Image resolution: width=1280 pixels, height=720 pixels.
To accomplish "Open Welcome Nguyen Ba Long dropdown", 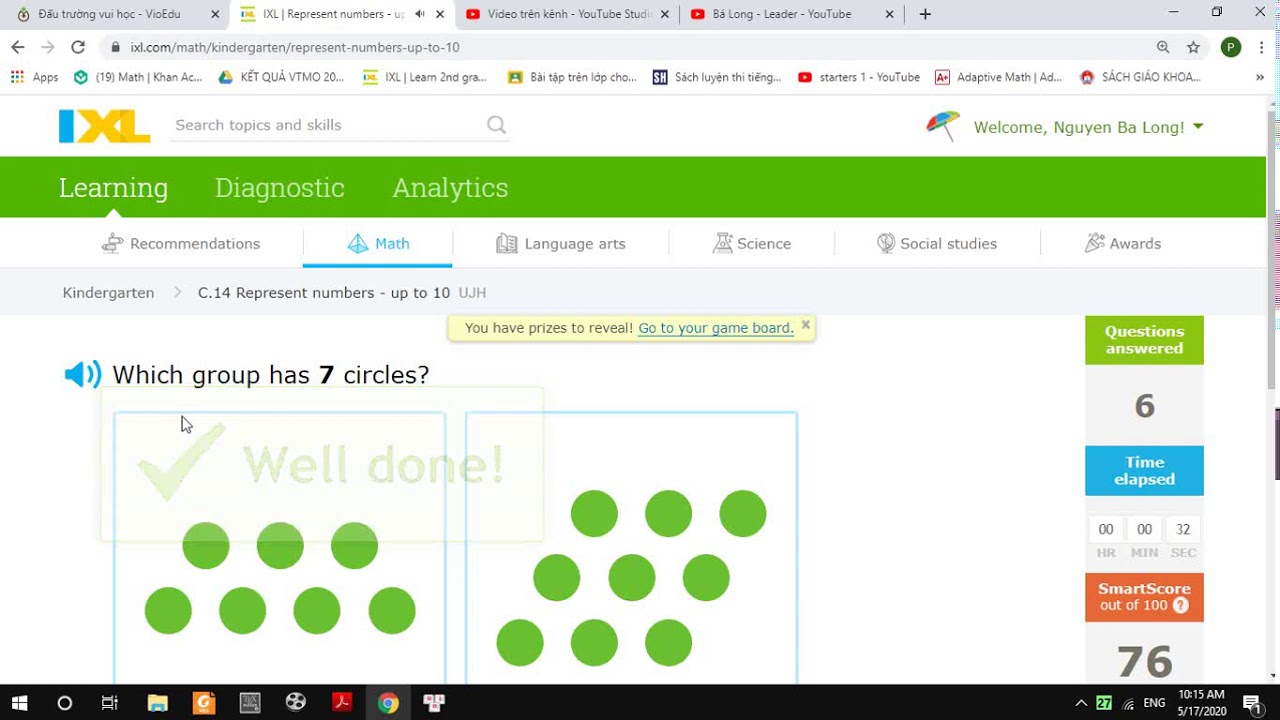I will point(1088,127).
